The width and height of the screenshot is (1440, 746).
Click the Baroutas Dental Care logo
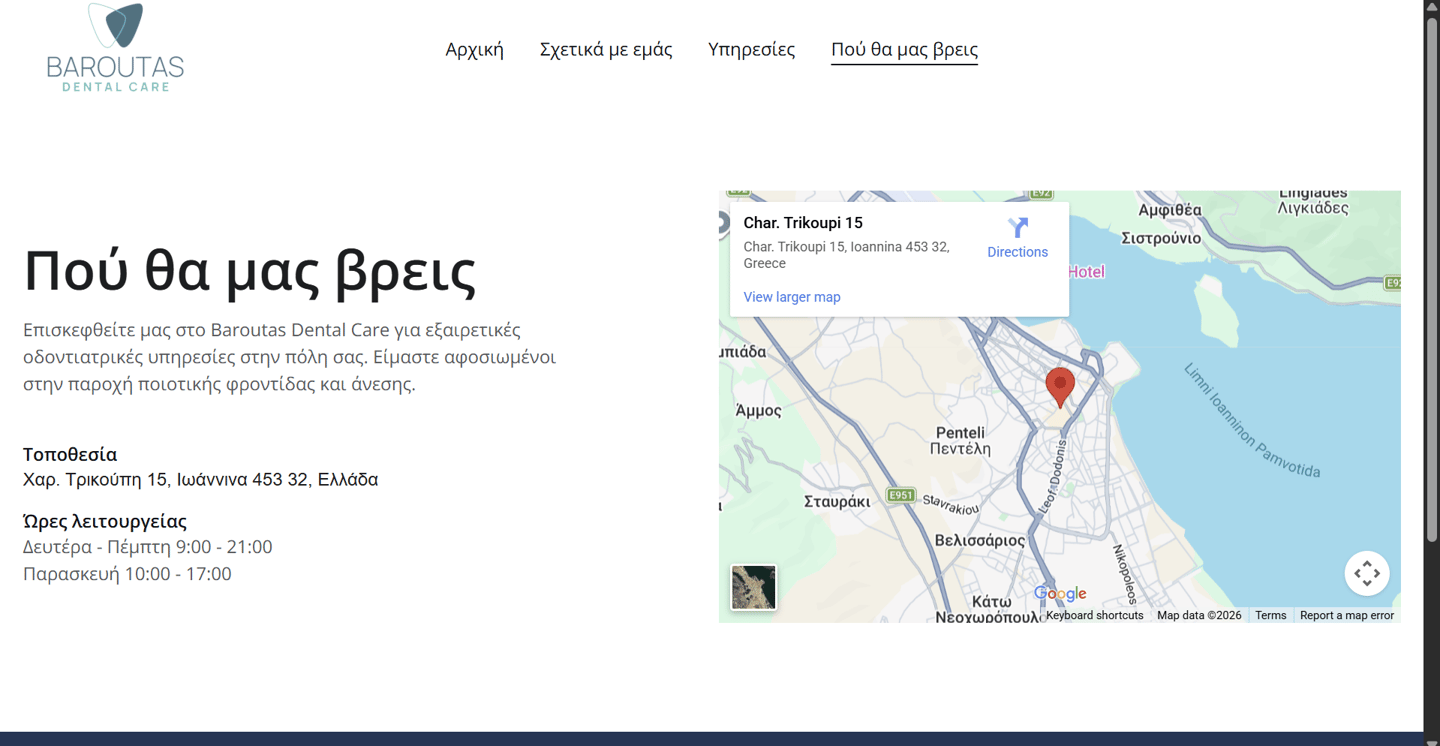[115, 47]
